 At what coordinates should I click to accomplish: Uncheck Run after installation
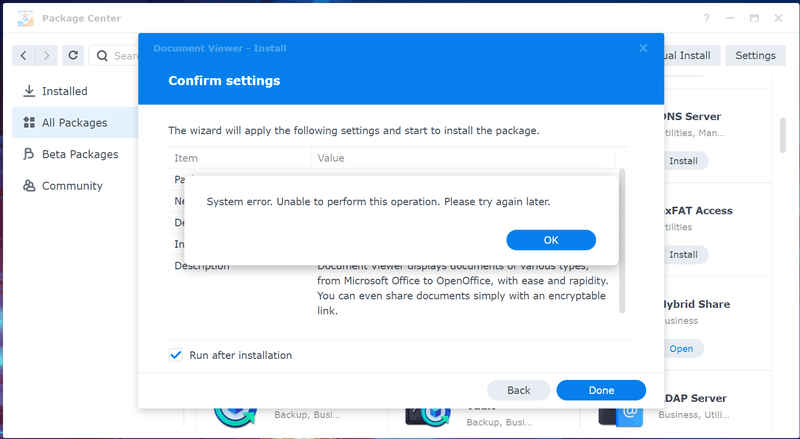[176, 355]
